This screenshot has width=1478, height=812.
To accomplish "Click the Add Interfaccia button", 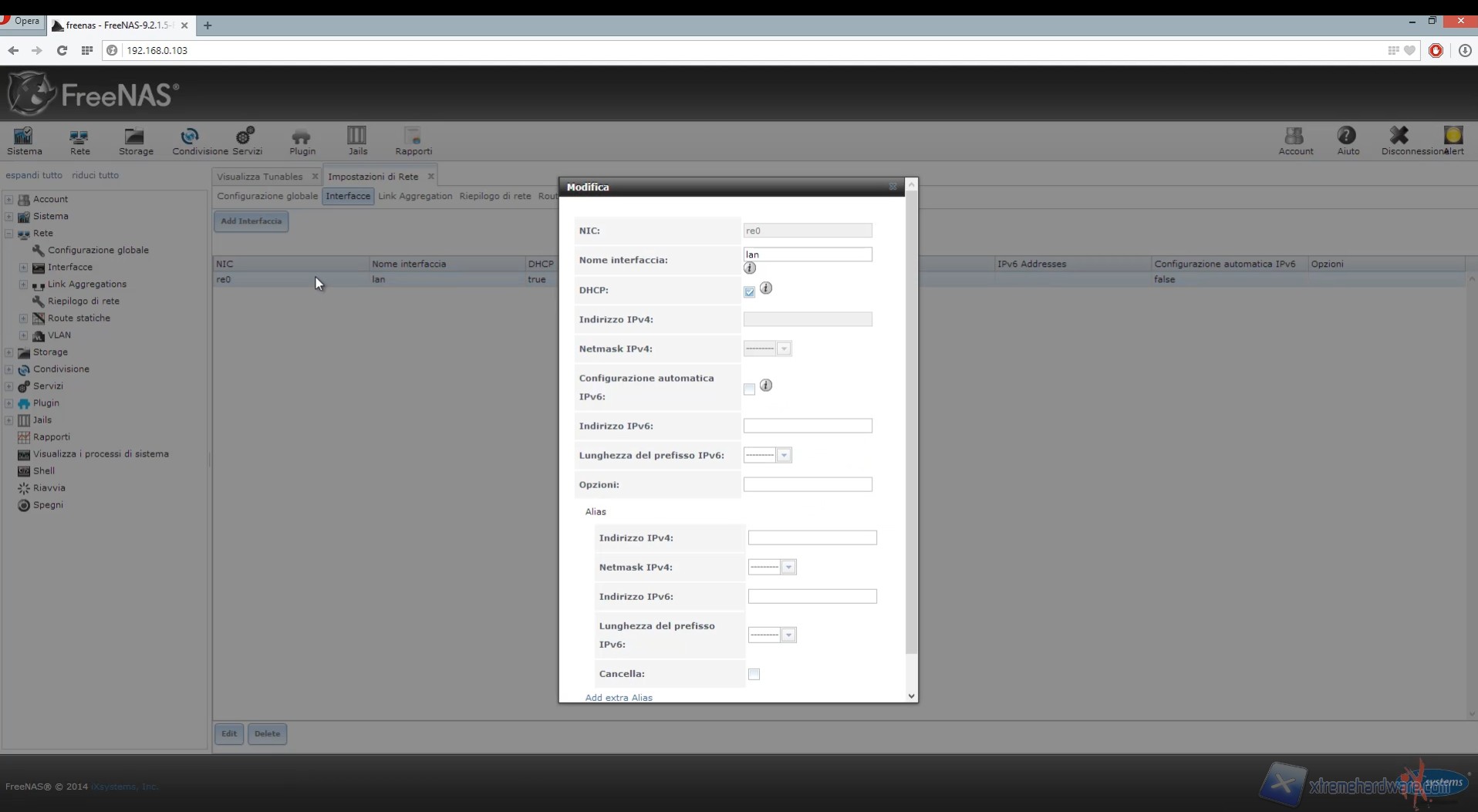I will 251,221.
